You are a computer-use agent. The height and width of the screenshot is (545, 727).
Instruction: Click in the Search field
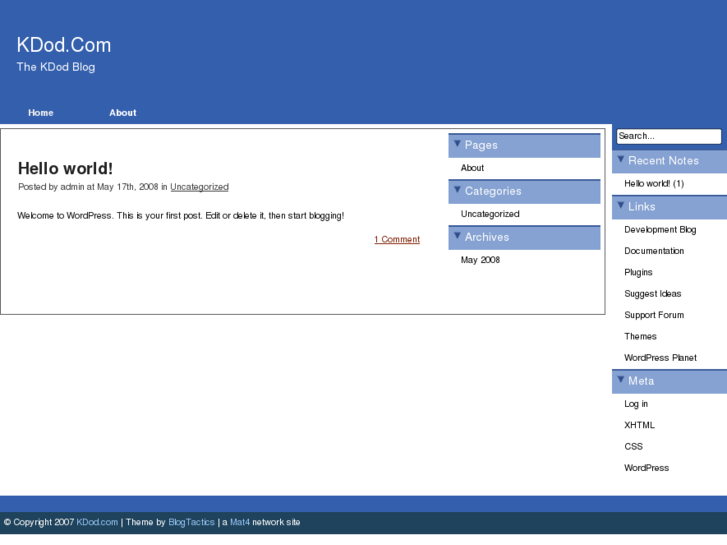669,136
